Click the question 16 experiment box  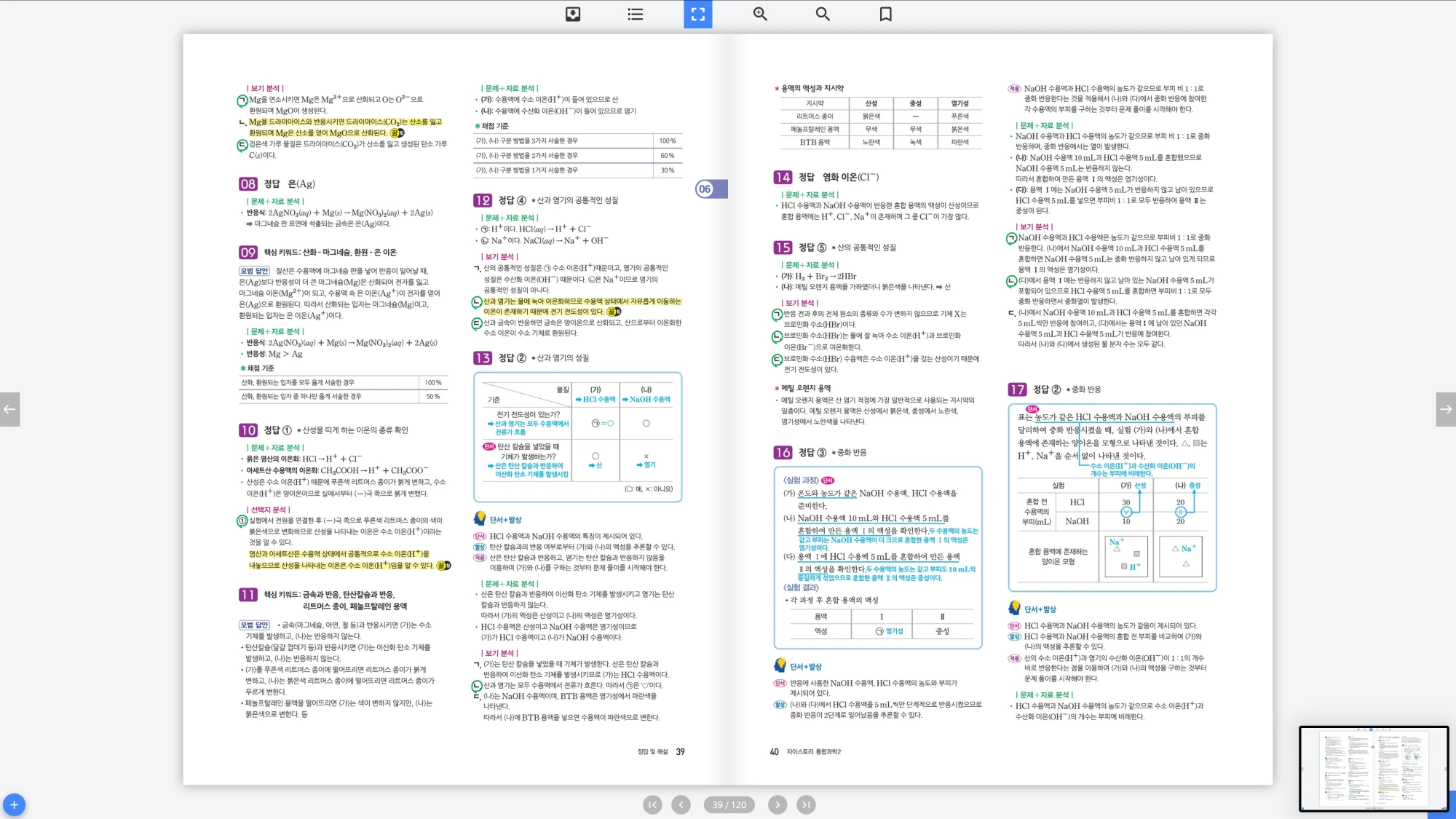pos(877,557)
